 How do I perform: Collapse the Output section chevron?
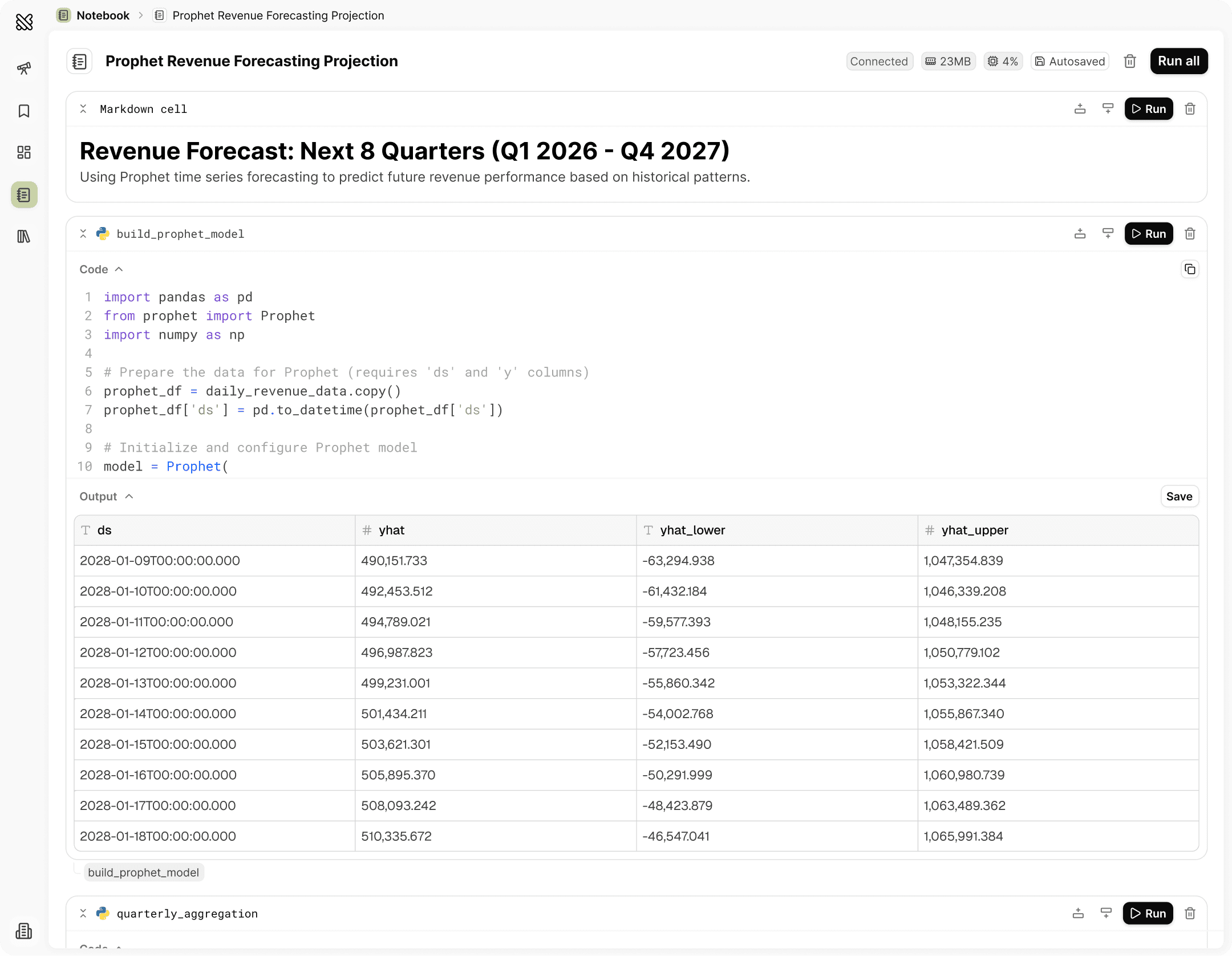(129, 496)
